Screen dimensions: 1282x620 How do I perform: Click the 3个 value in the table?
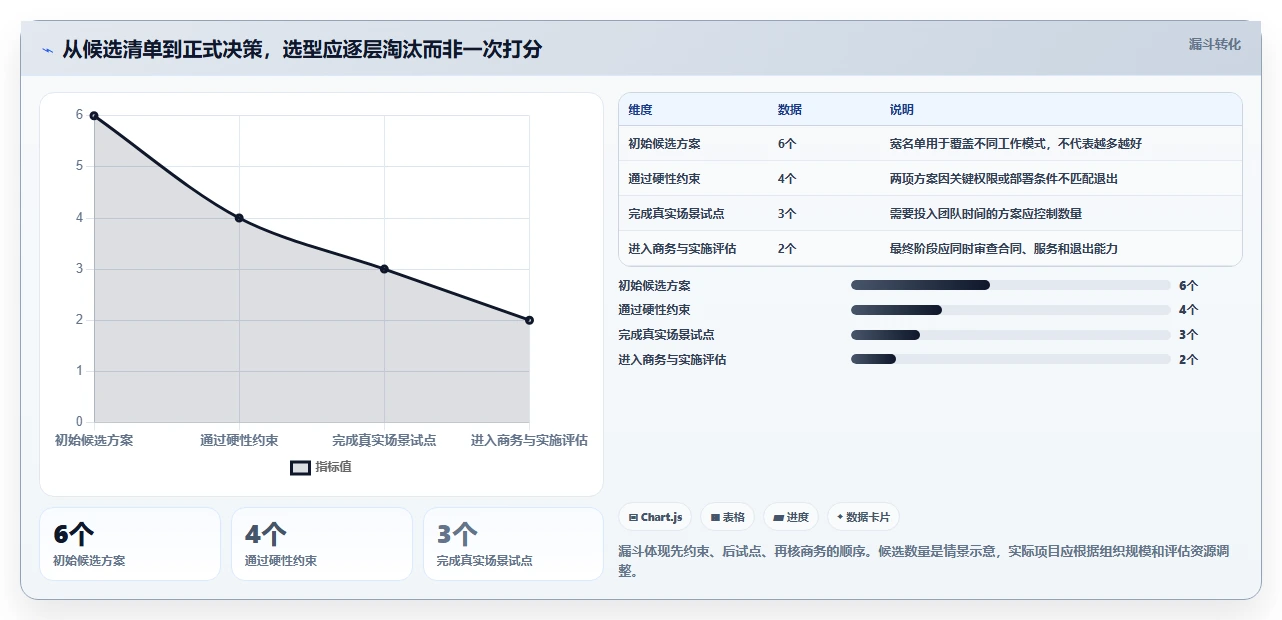(787, 214)
